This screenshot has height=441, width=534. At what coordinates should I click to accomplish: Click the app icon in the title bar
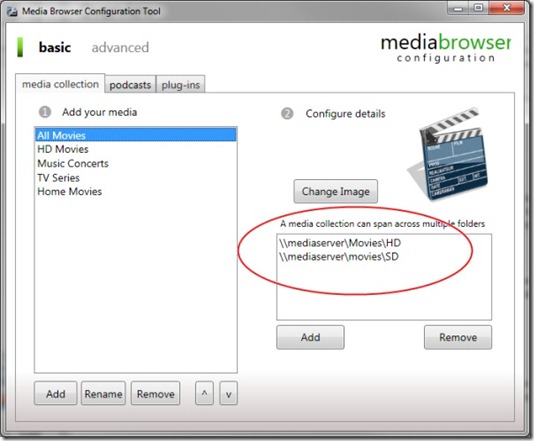click(x=12, y=11)
